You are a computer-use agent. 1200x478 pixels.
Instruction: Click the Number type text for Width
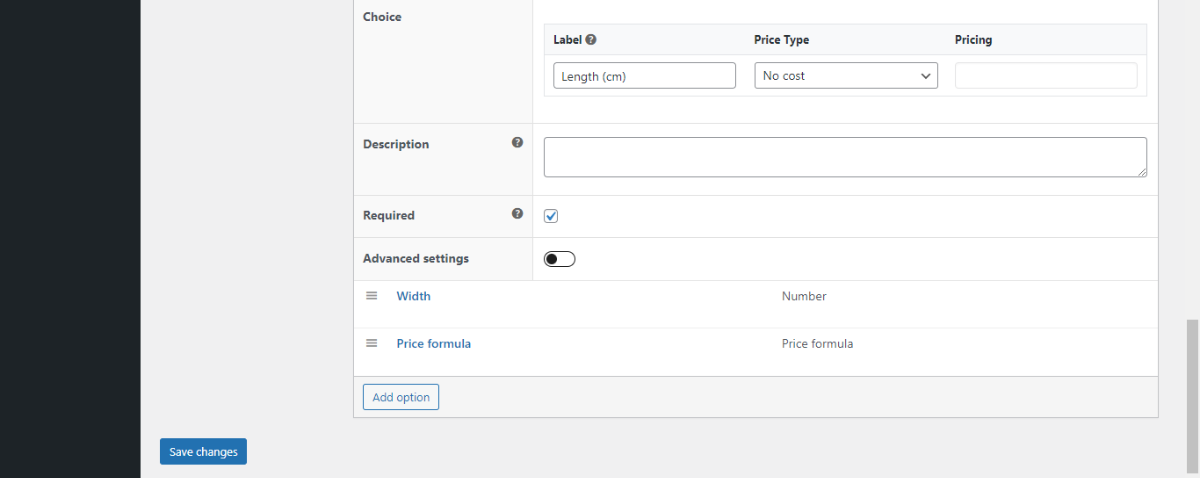[804, 296]
